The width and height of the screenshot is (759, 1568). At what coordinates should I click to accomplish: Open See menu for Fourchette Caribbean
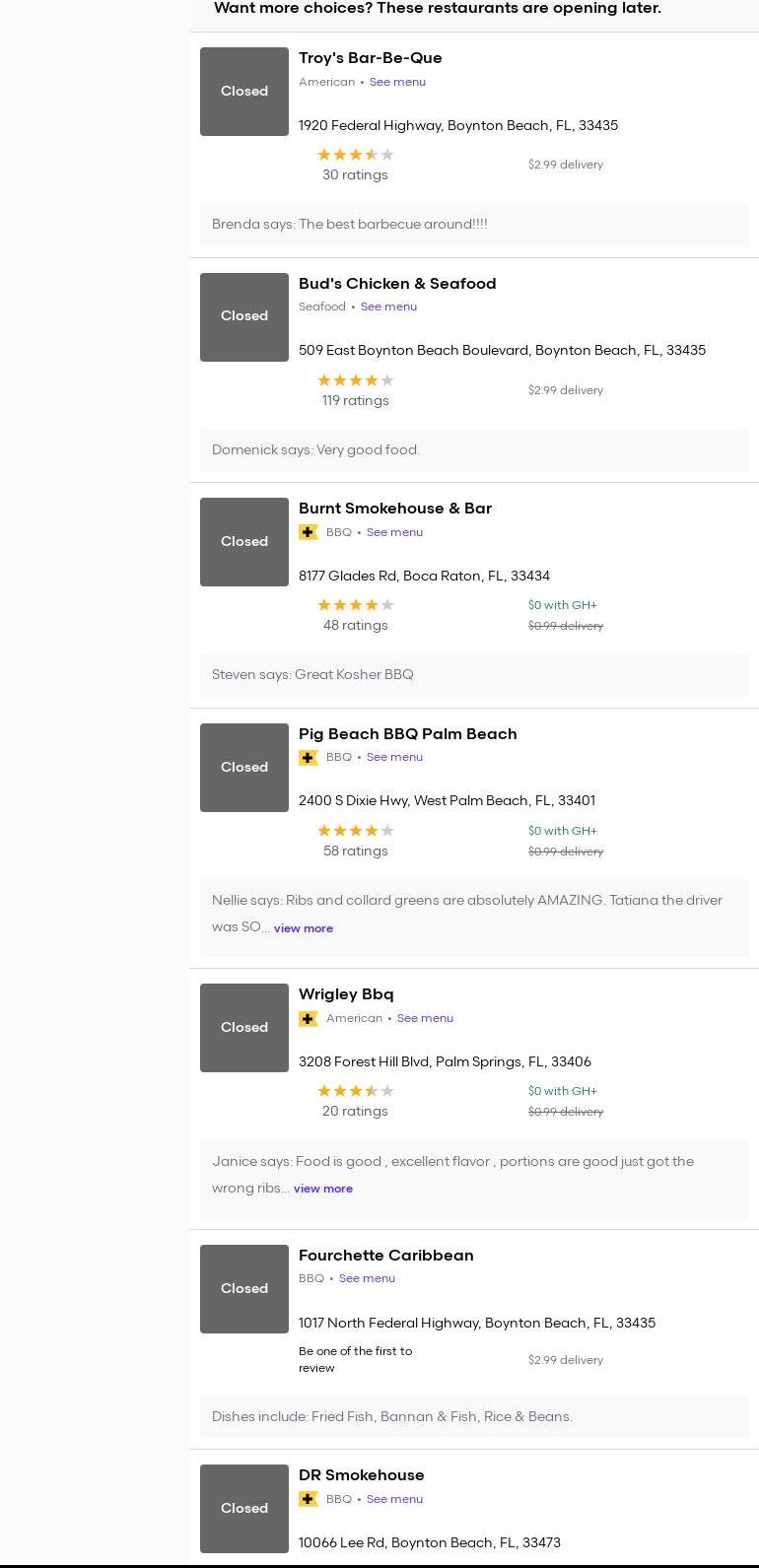(x=367, y=1278)
